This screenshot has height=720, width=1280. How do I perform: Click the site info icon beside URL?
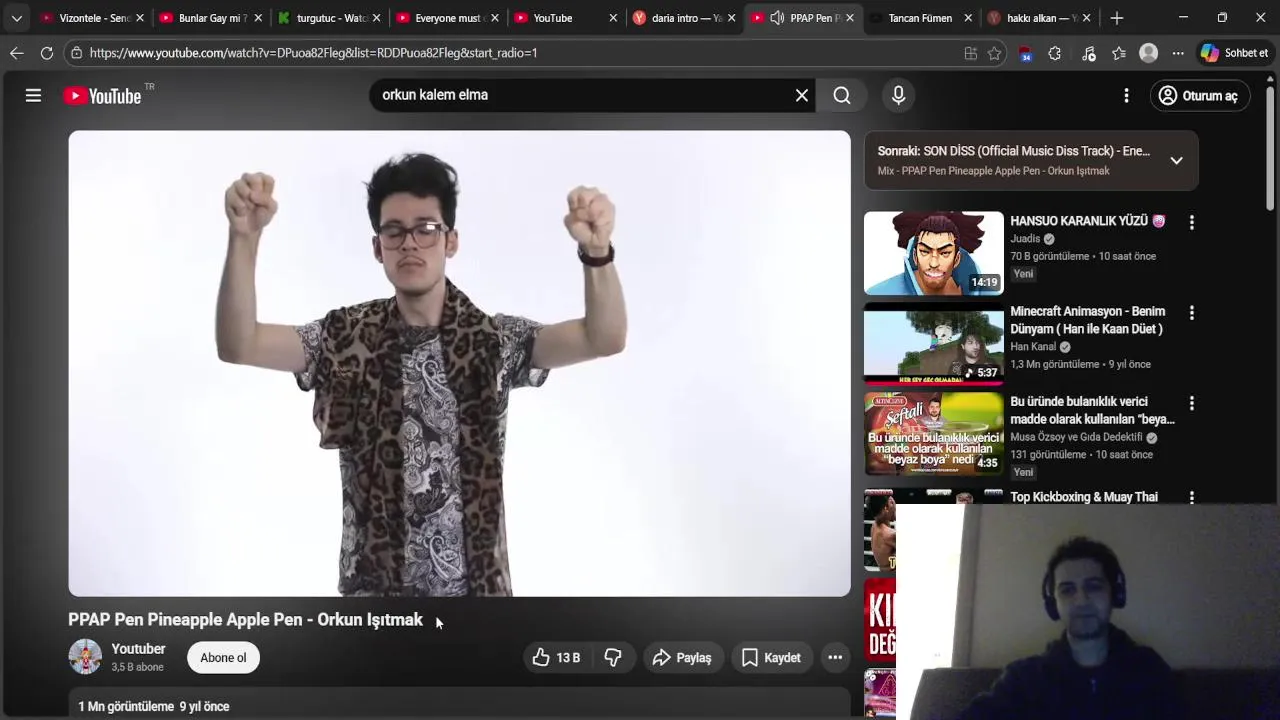tap(76, 53)
